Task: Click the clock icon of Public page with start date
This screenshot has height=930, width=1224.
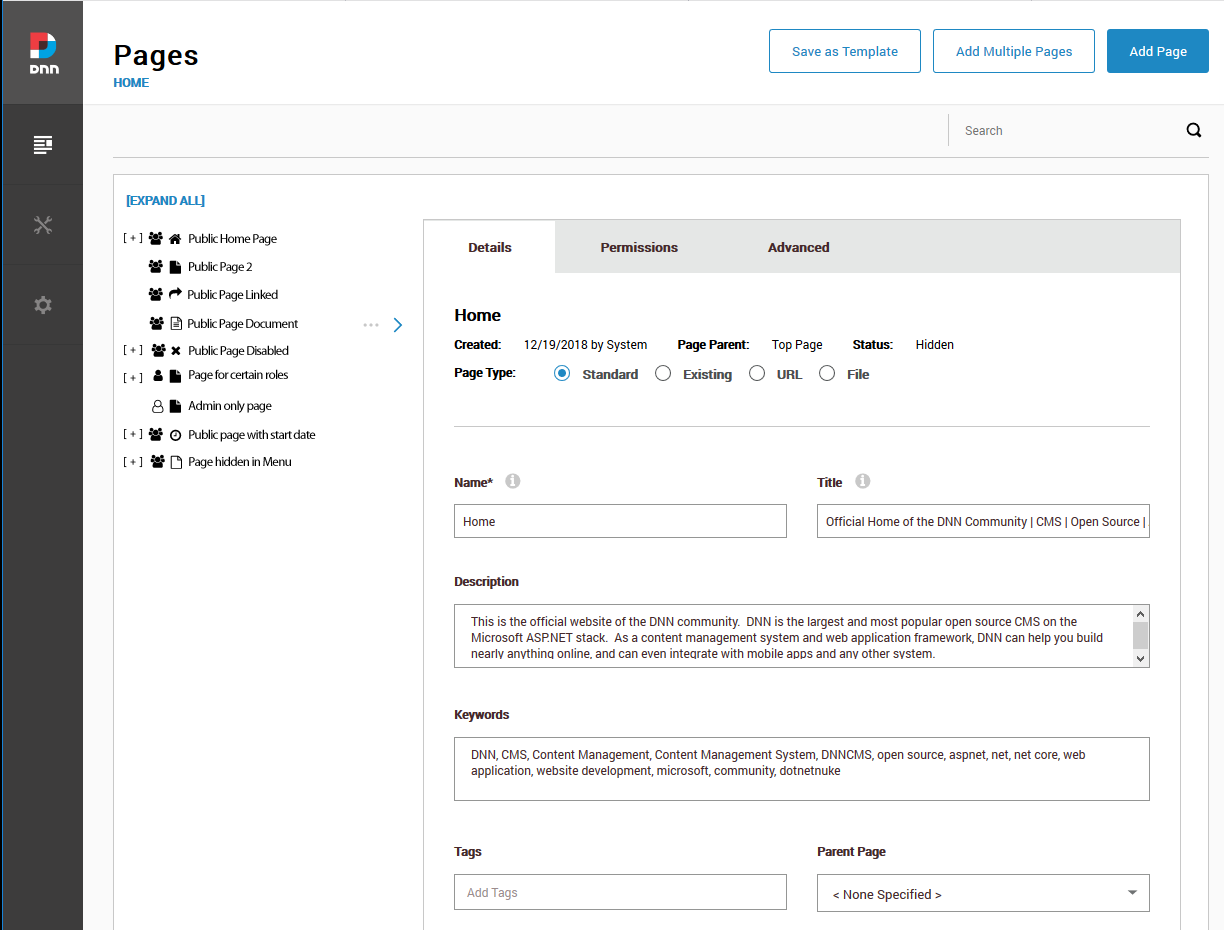Action: [x=176, y=435]
